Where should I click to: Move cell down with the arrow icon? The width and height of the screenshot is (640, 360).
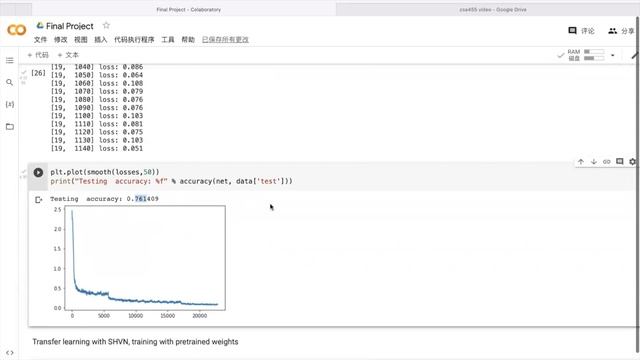pos(594,162)
